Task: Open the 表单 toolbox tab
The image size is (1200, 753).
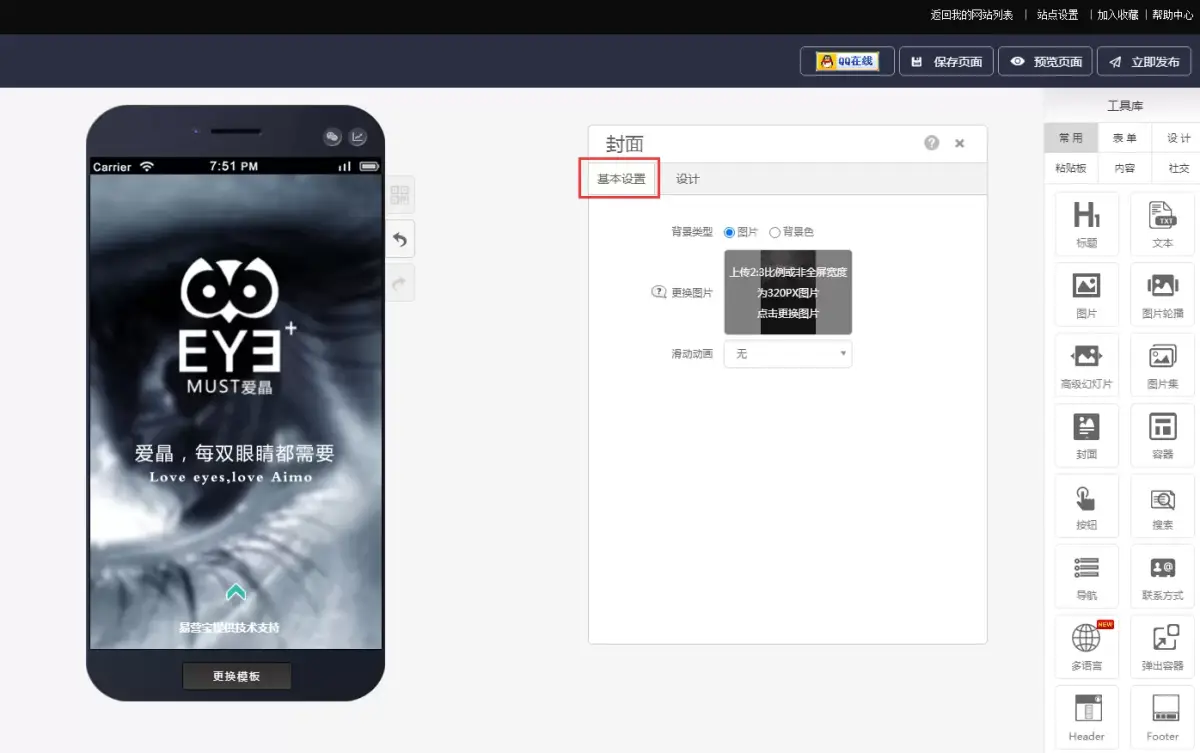Action: coord(1125,138)
